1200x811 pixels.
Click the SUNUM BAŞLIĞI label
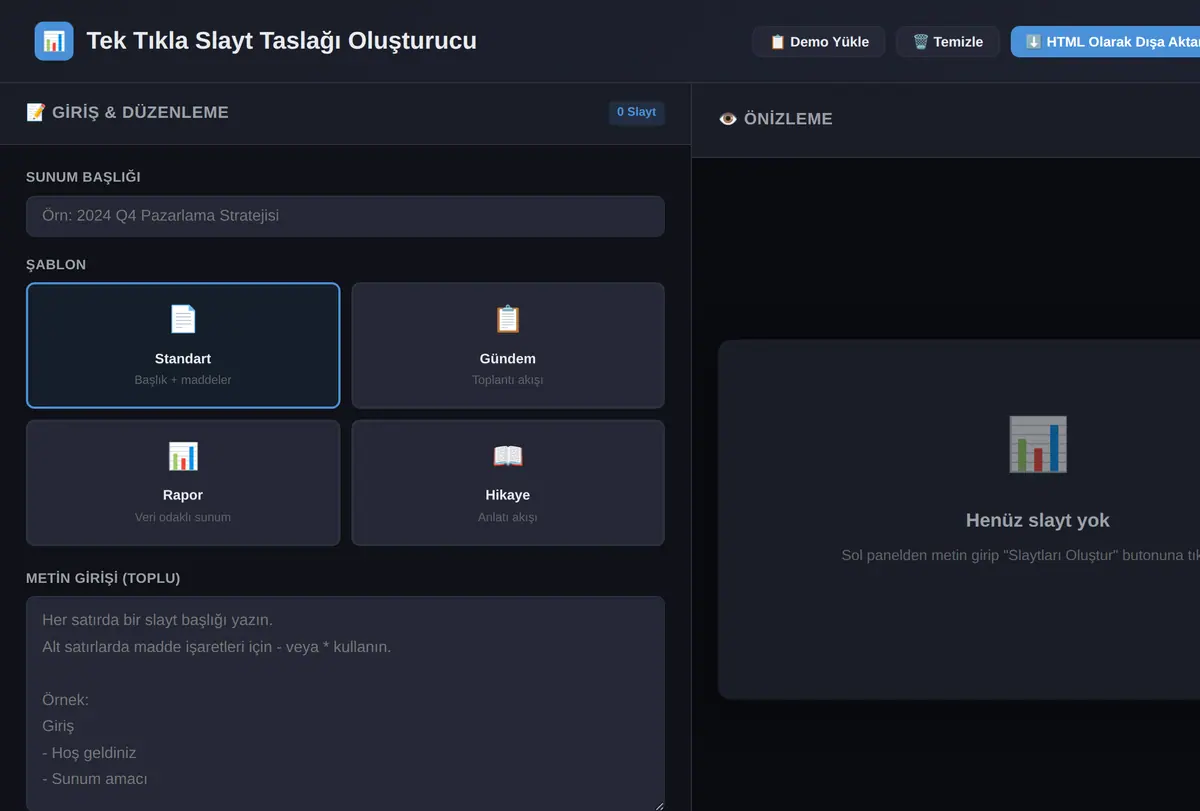(x=83, y=177)
